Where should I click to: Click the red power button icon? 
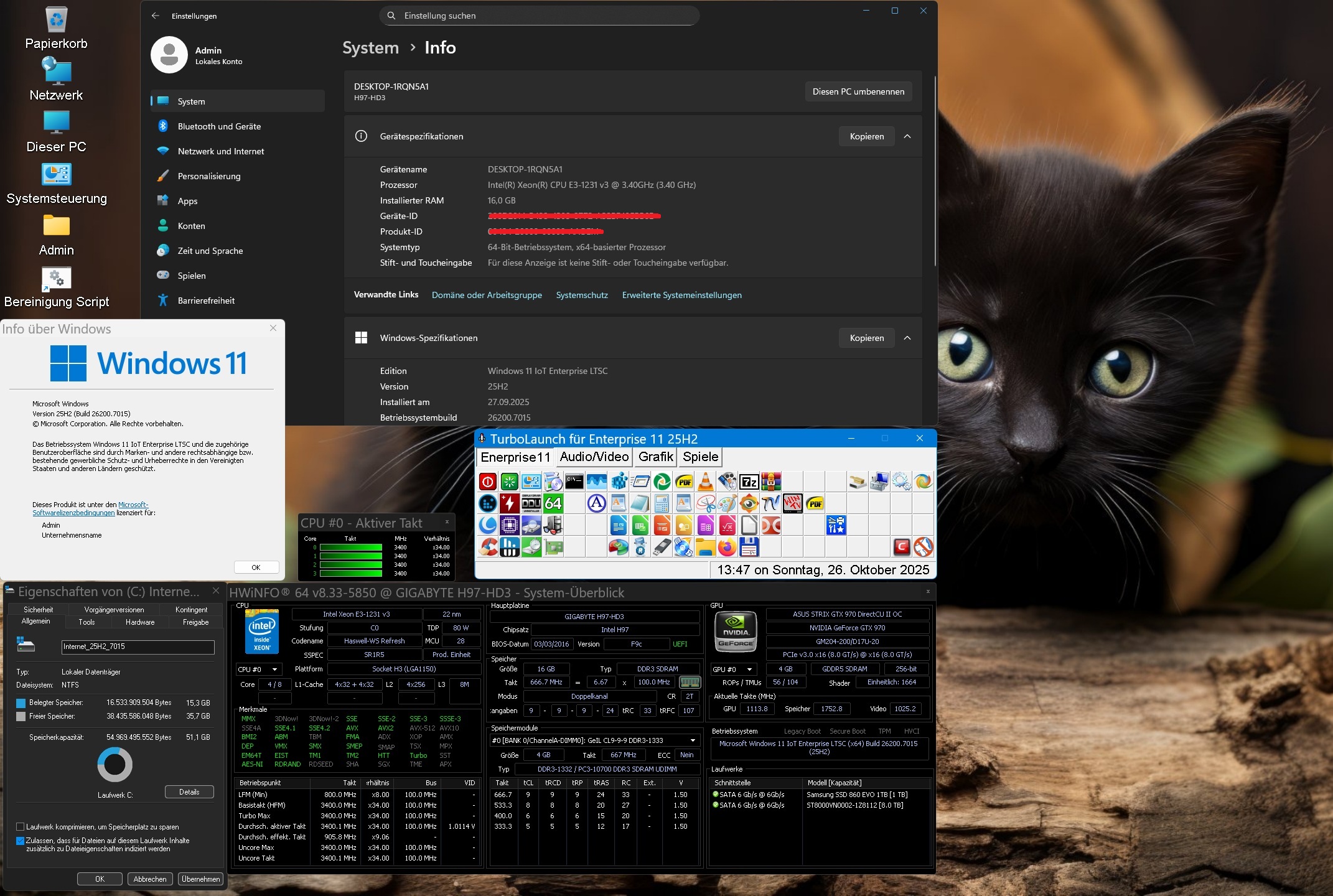[488, 482]
